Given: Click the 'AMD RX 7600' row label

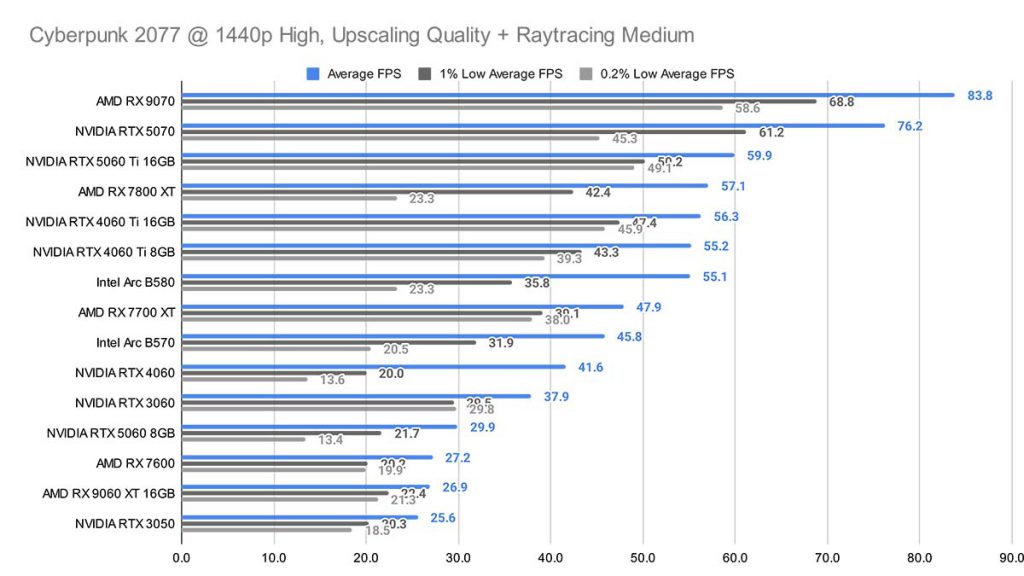Looking at the screenshot, I should tap(135, 463).
